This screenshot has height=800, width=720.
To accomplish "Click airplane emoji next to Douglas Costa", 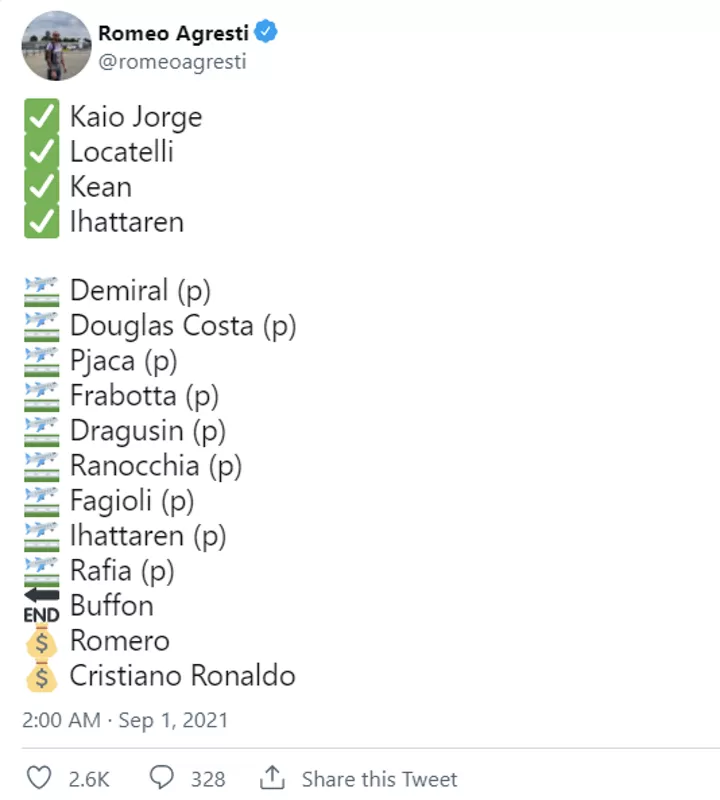I will [42, 326].
